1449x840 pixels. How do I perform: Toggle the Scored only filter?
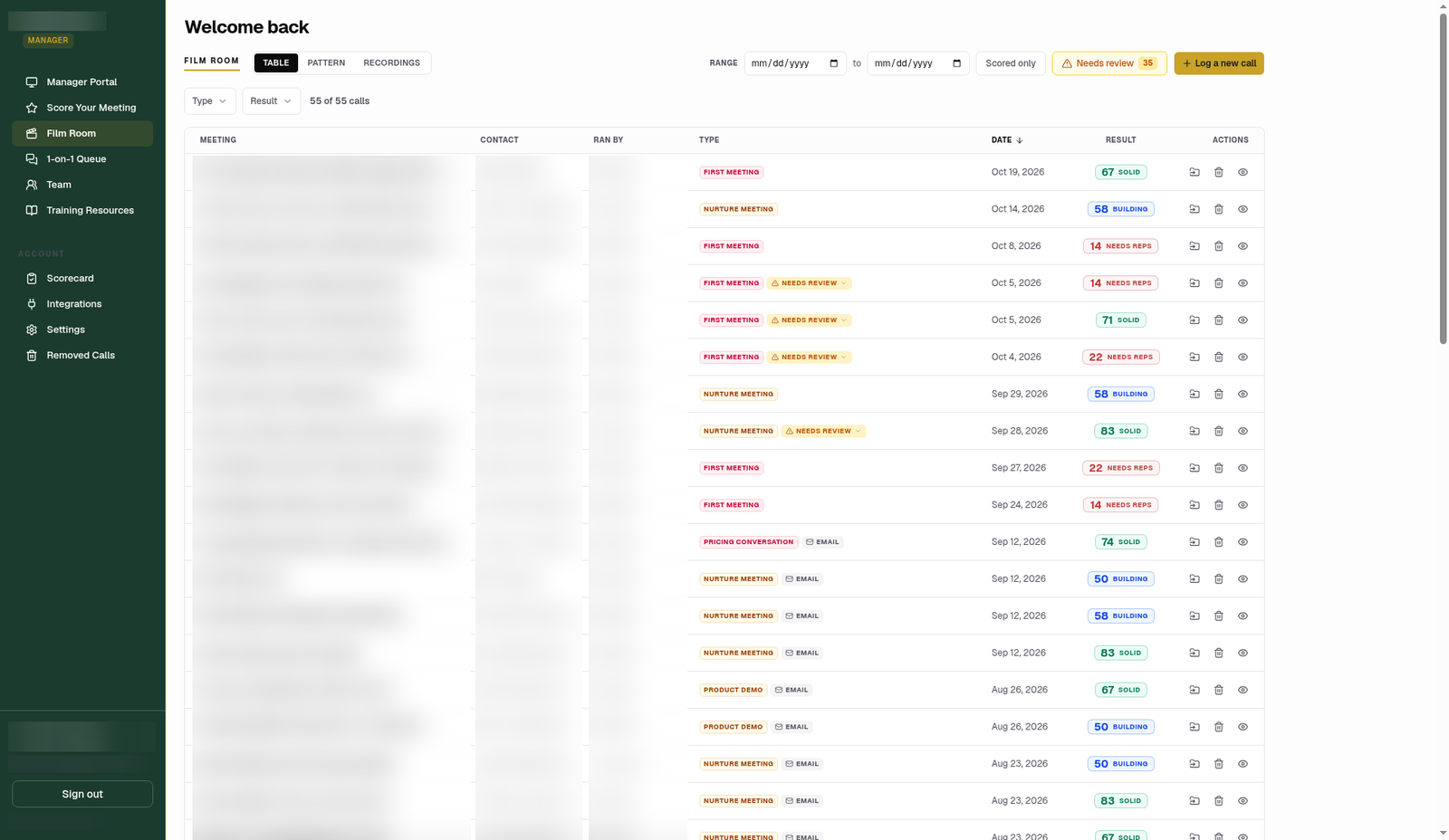pos(1011,63)
